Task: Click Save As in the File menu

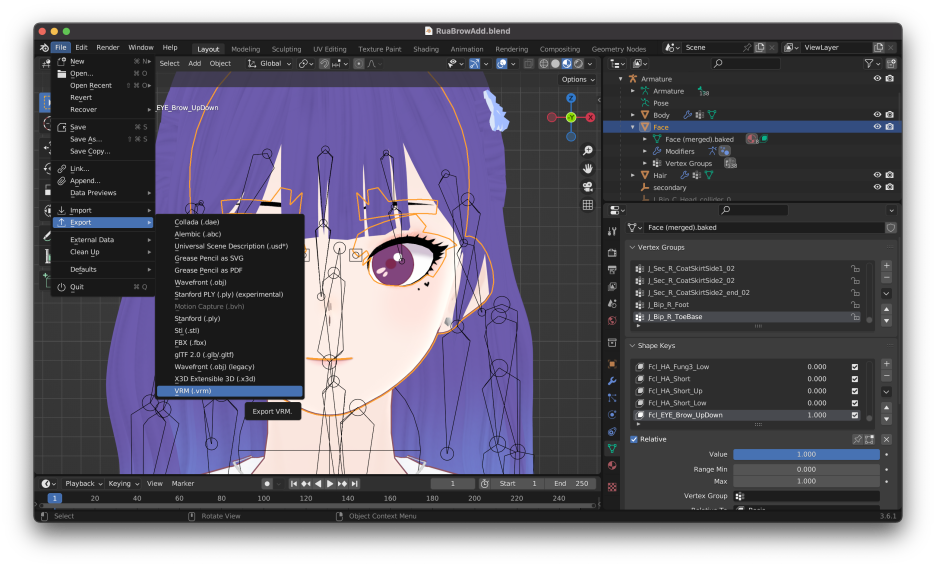Action: point(104,139)
